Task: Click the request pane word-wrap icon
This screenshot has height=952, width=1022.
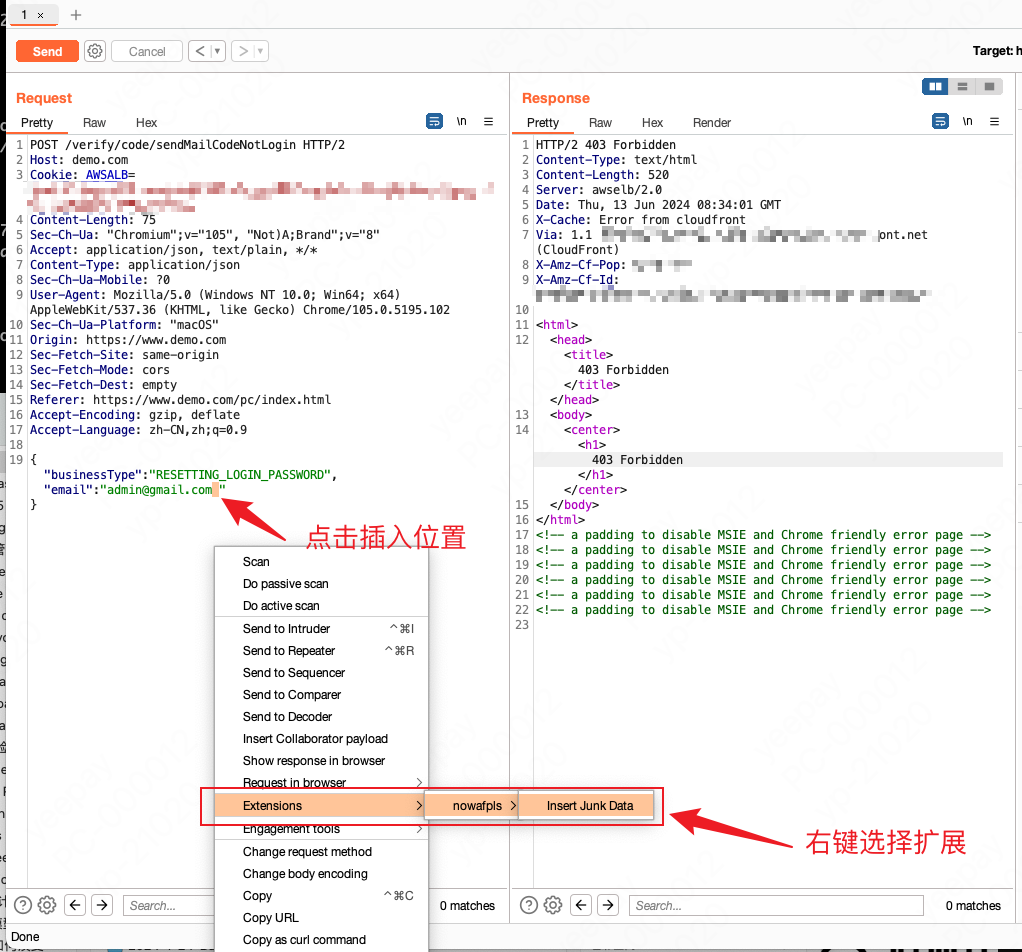Action: pyautogui.click(x=434, y=121)
